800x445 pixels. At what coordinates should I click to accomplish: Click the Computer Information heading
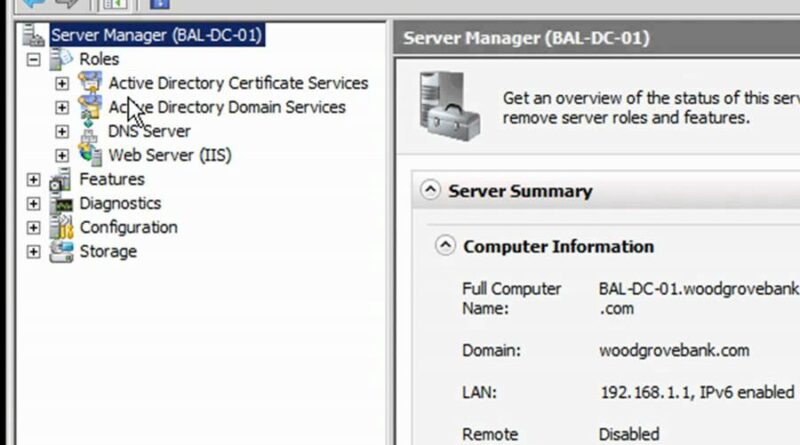coord(559,247)
